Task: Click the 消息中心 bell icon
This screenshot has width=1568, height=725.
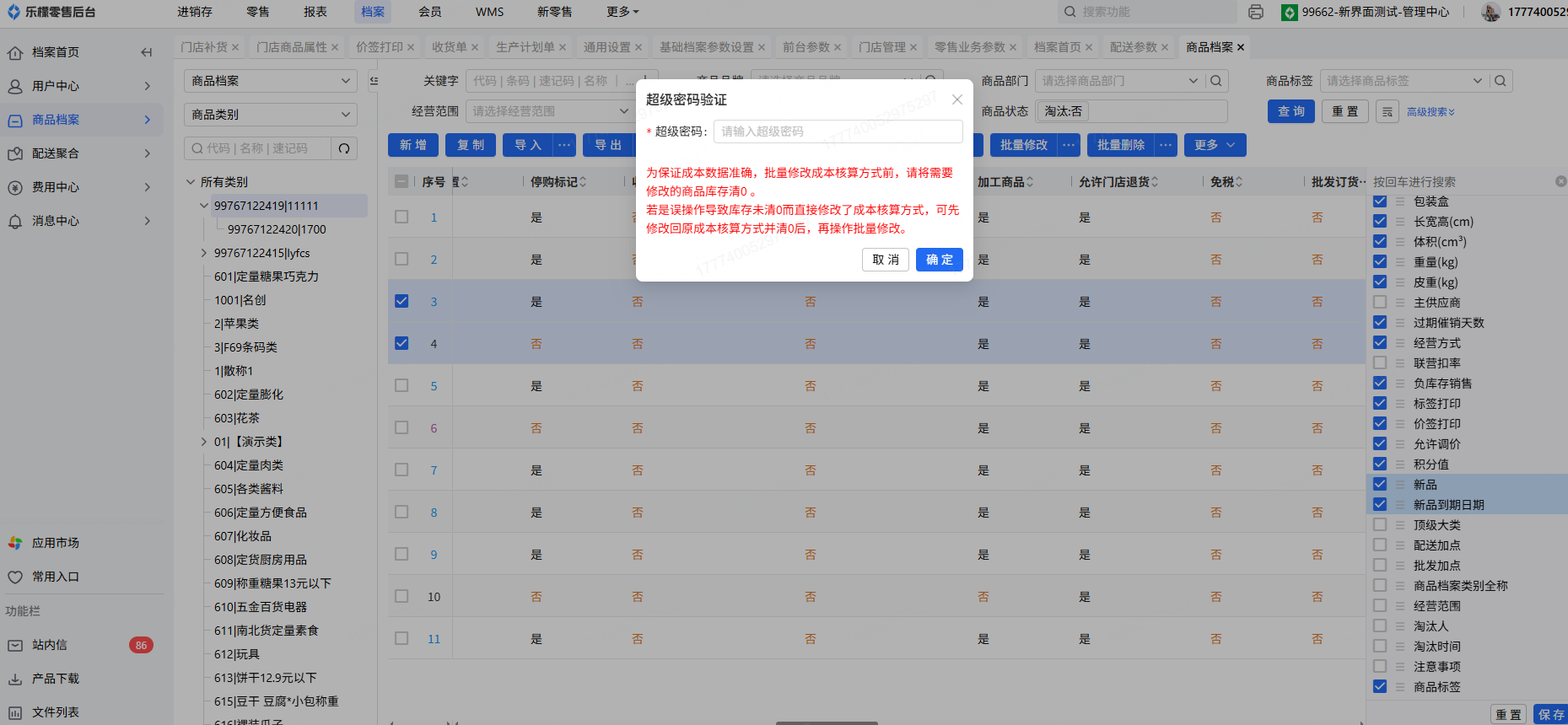Action: tap(15, 221)
